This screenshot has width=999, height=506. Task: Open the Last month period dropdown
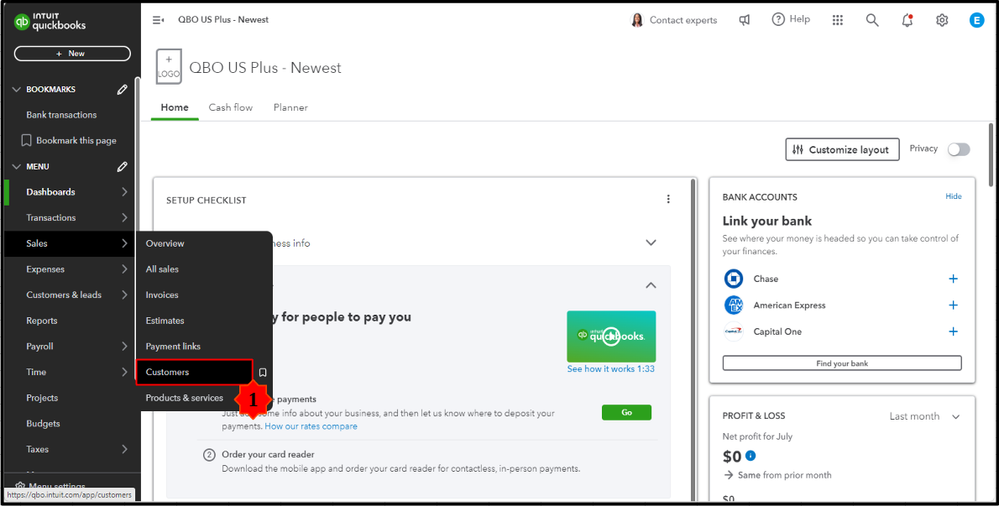click(x=924, y=416)
